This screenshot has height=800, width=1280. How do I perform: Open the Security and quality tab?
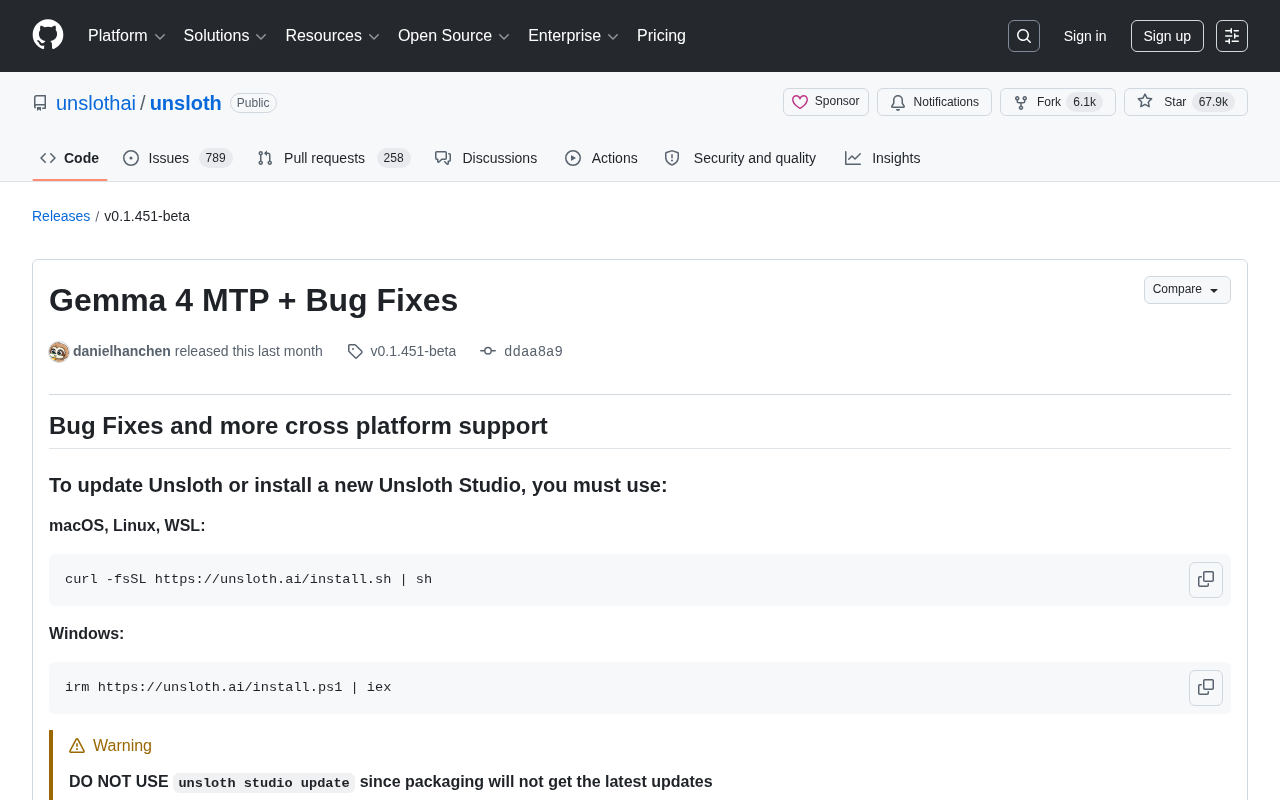click(740, 158)
